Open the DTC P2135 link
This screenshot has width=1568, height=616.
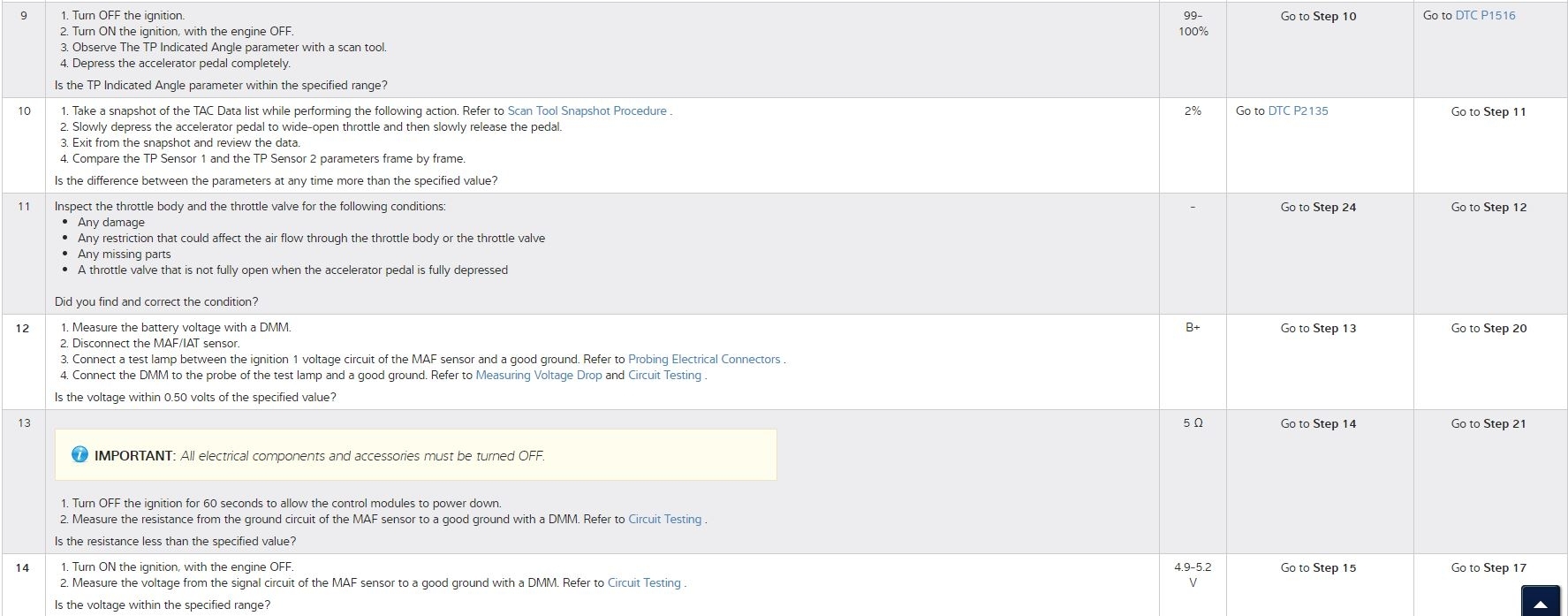coord(1298,111)
